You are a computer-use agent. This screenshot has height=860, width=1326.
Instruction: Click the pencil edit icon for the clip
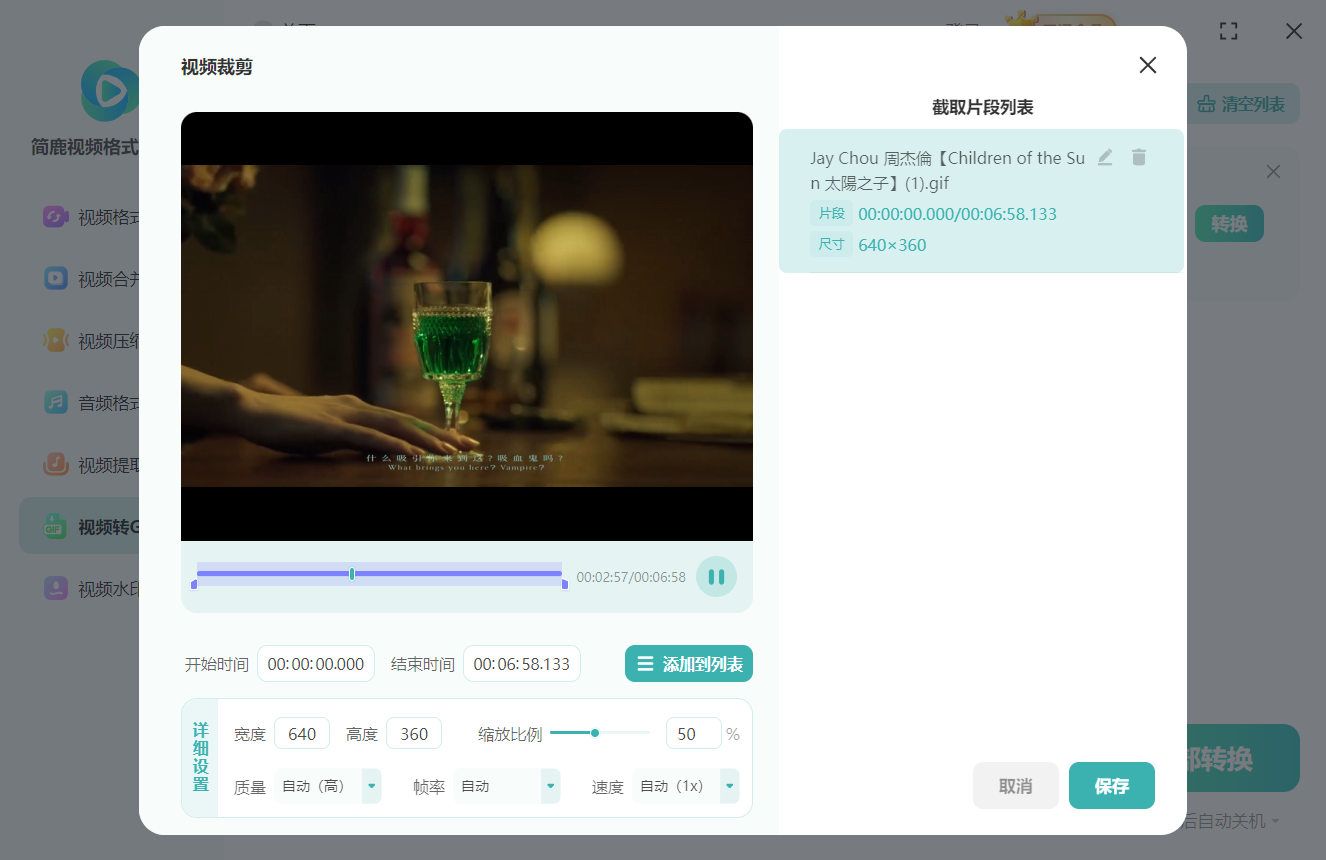[x=1105, y=157]
